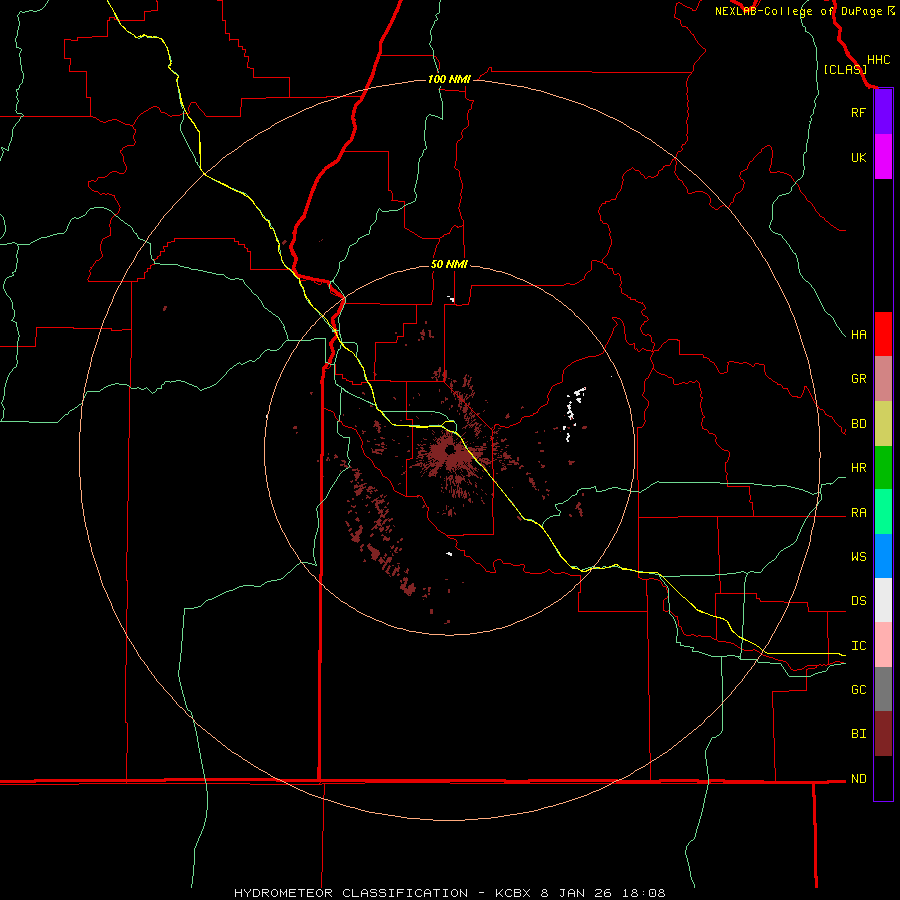Click the HA red legend swatch
Image resolution: width=900 pixels, height=900 pixels.
coord(883,334)
